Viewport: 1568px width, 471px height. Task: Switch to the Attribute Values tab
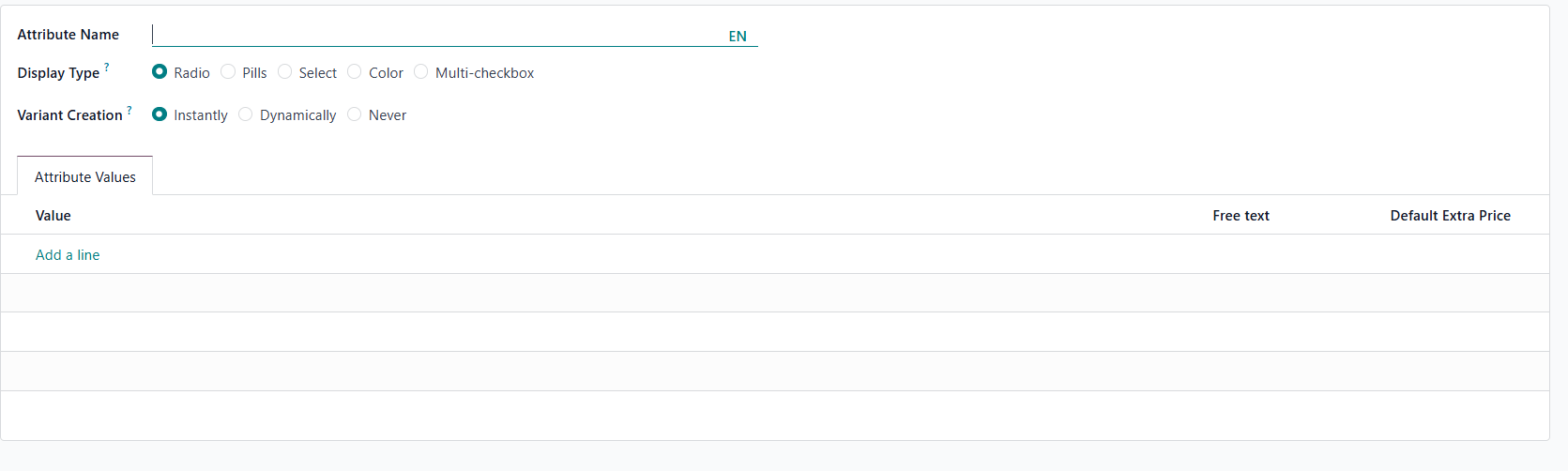click(x=84, y=176)
